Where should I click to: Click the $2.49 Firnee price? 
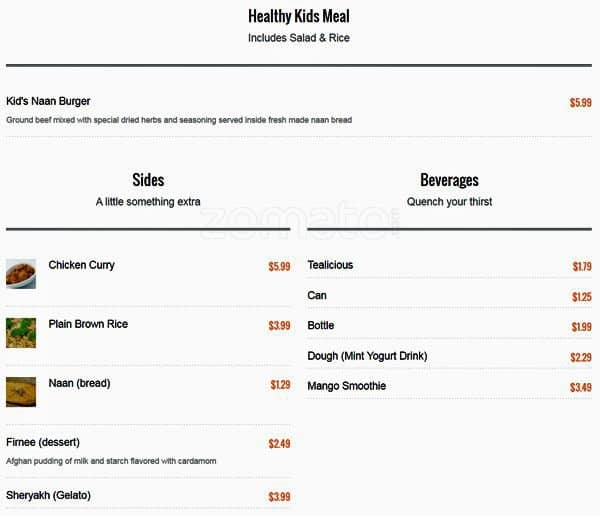[x=279, y=443]
